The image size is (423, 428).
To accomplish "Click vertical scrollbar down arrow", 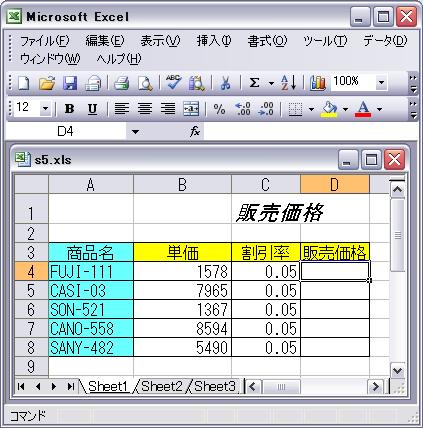I will (x=397, y=370).
